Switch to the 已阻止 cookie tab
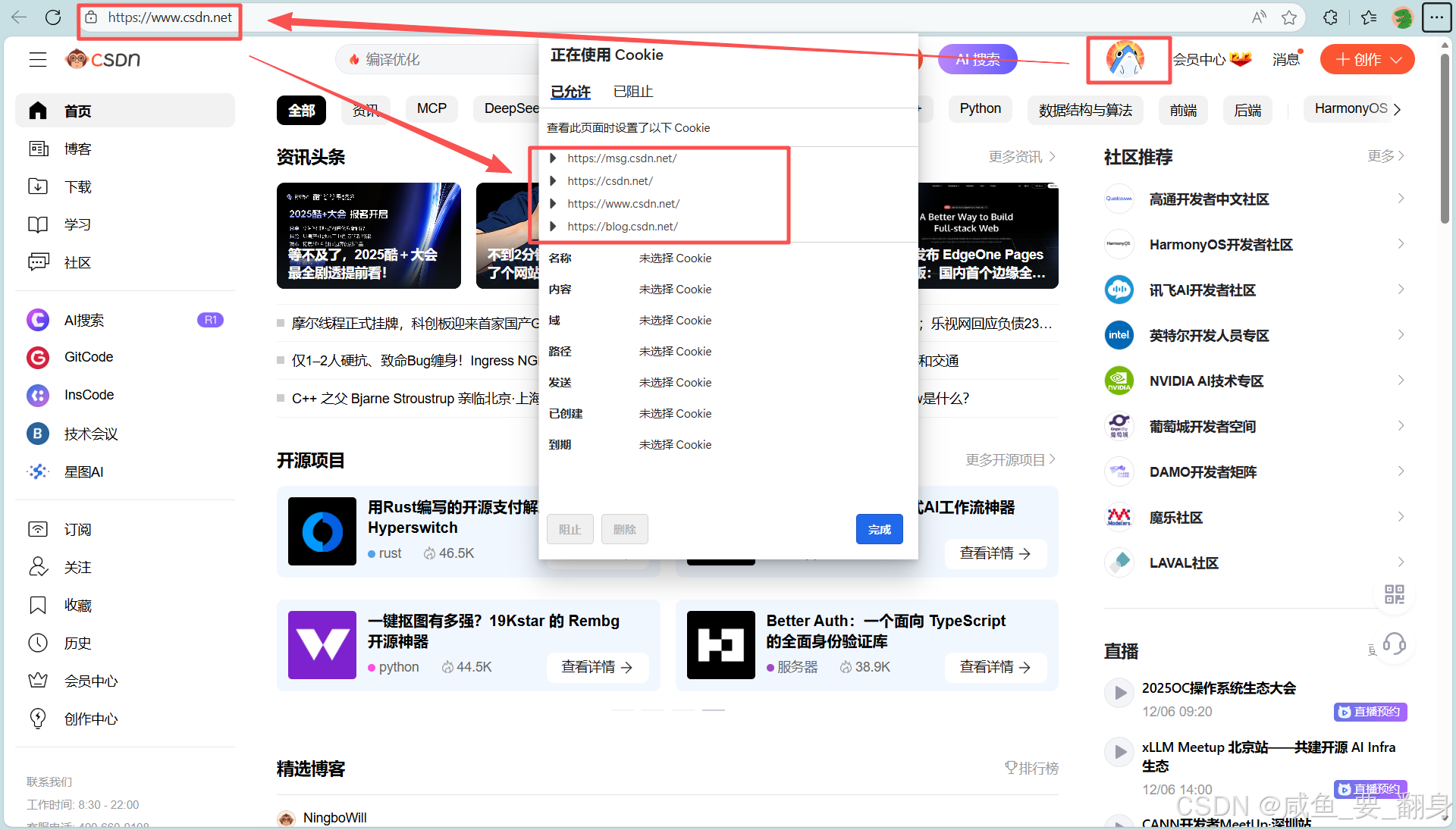Screen dimensions: 1456x830 pyautogui.click(x=632, y=92)
